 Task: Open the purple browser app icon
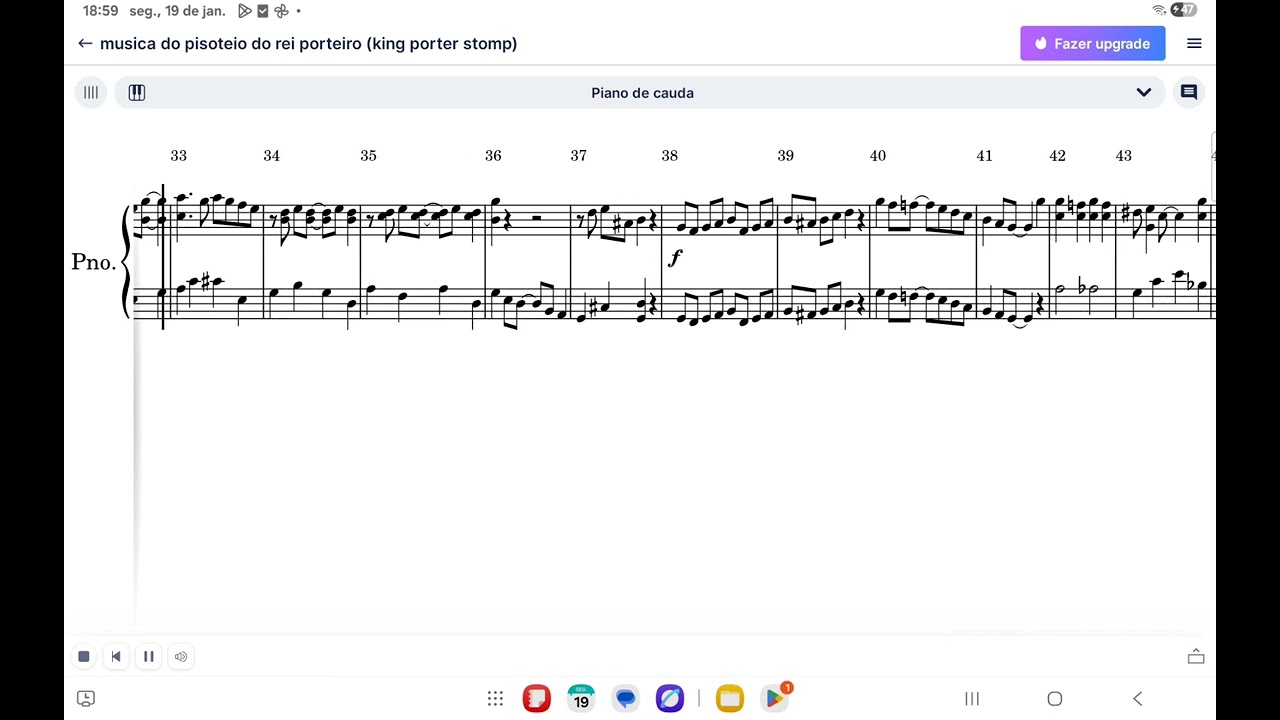[670, 699]
